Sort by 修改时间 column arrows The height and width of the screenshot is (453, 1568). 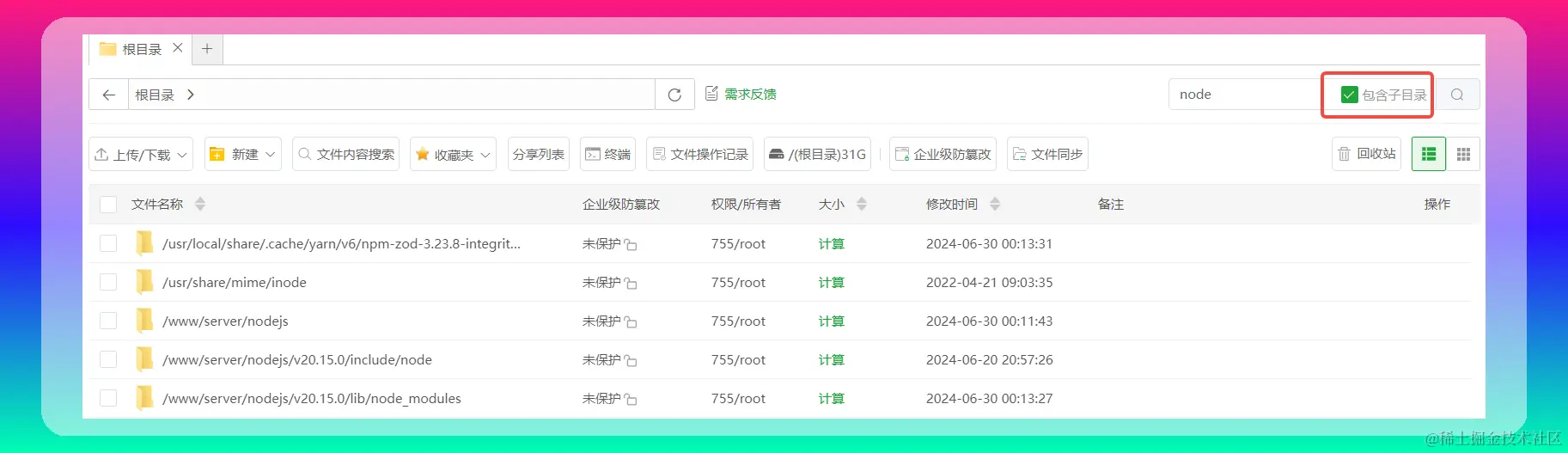coord(995,204)
